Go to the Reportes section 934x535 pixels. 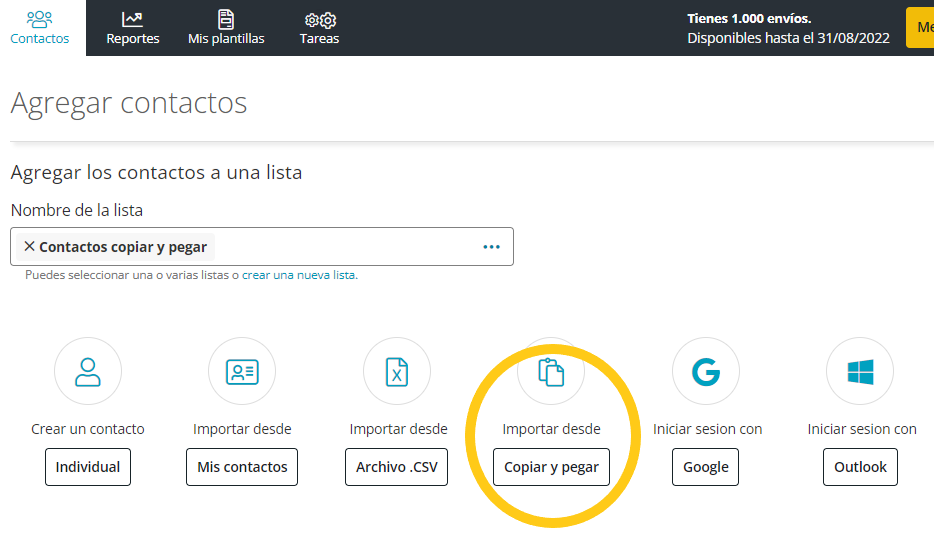pyautogui.click(x=133, y=28)
